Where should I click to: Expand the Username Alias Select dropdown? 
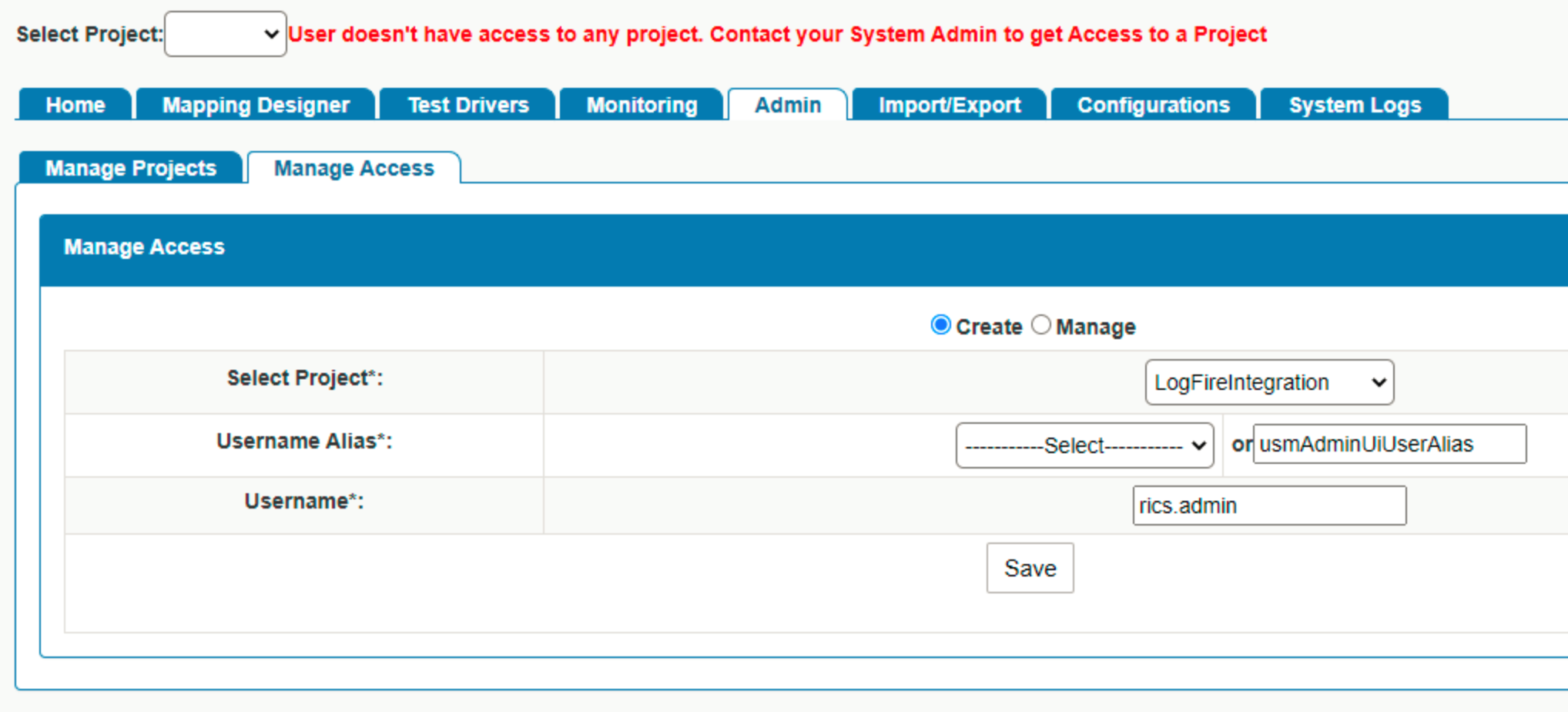tap(1084, 445)
